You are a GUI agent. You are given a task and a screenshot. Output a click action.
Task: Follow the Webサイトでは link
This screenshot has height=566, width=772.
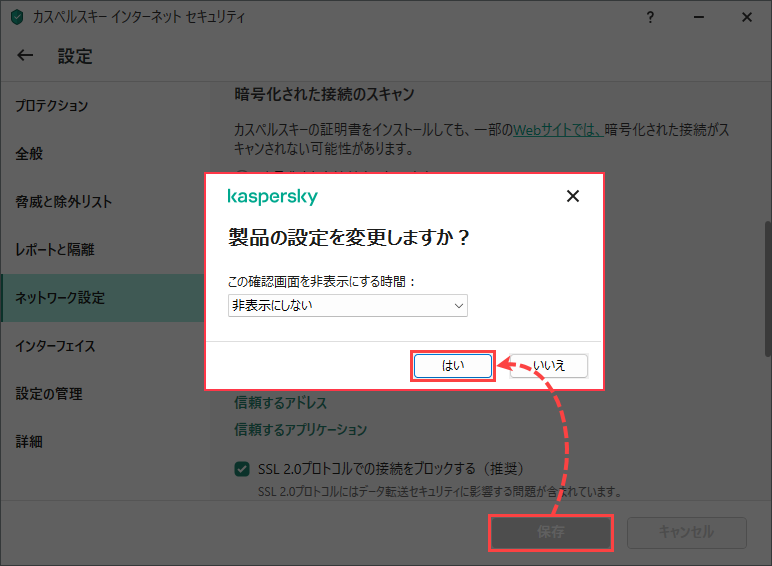click(x=558, y=130)
